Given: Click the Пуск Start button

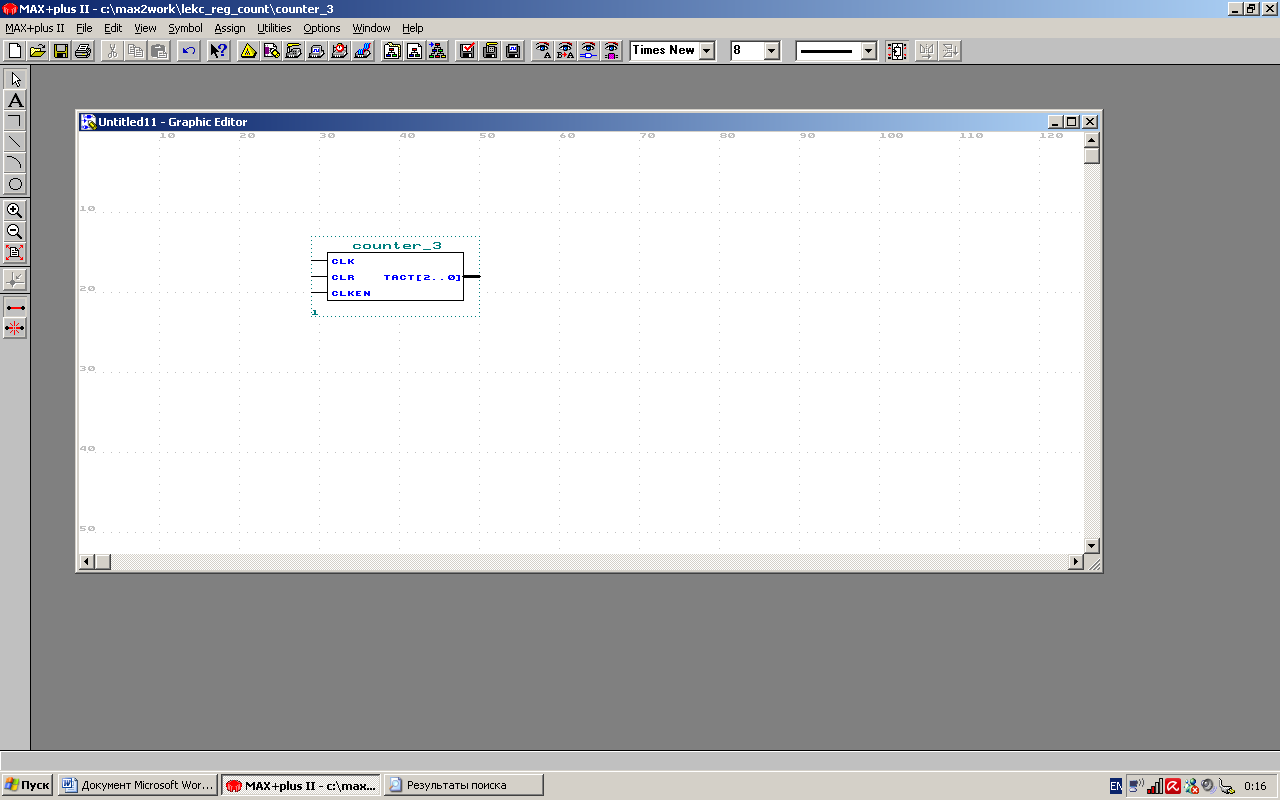Looking at the screenshot, I should pos(27,785).
